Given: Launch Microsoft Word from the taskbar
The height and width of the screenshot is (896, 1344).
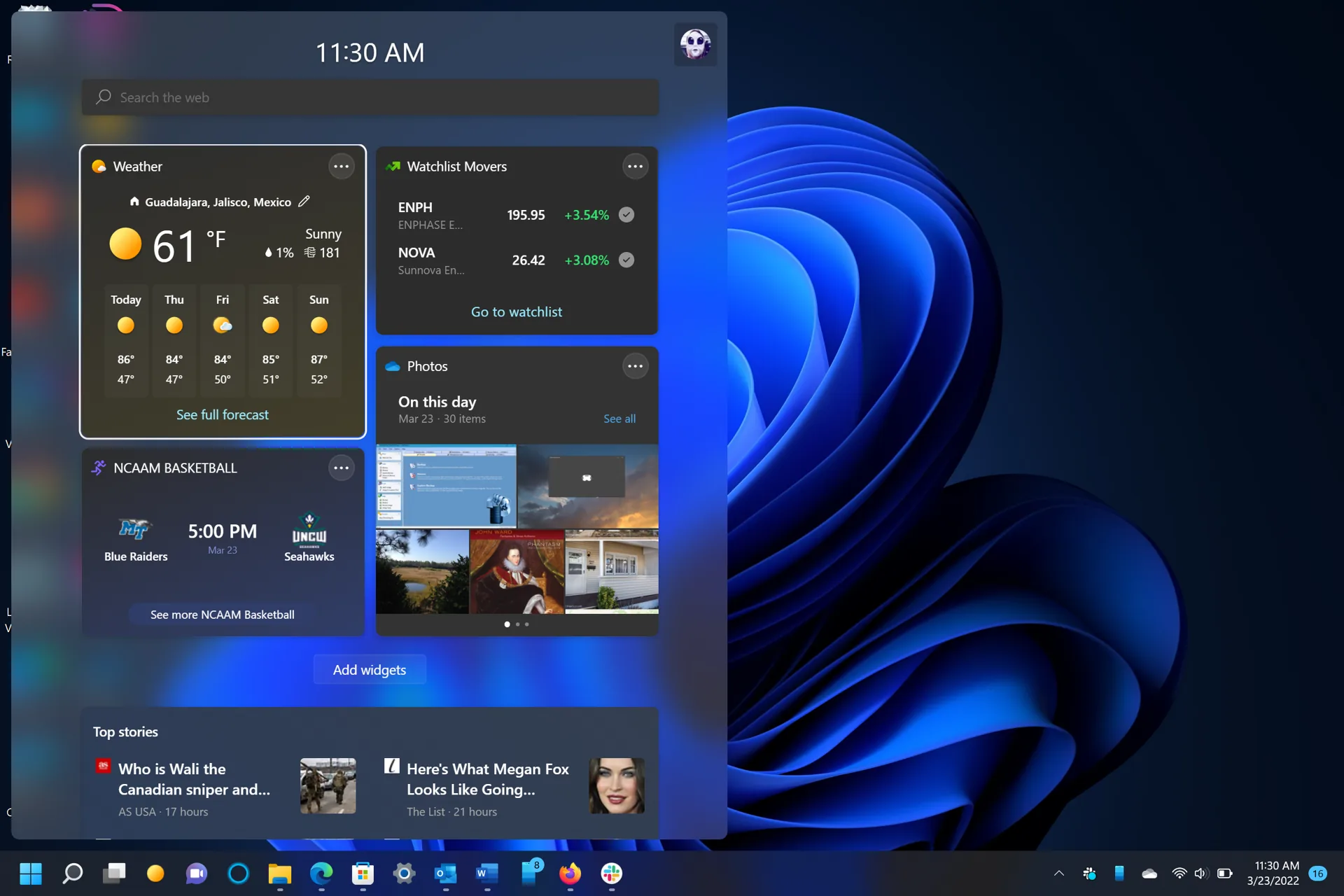Looking at the screenshot, I should click(x=486, y=874).
